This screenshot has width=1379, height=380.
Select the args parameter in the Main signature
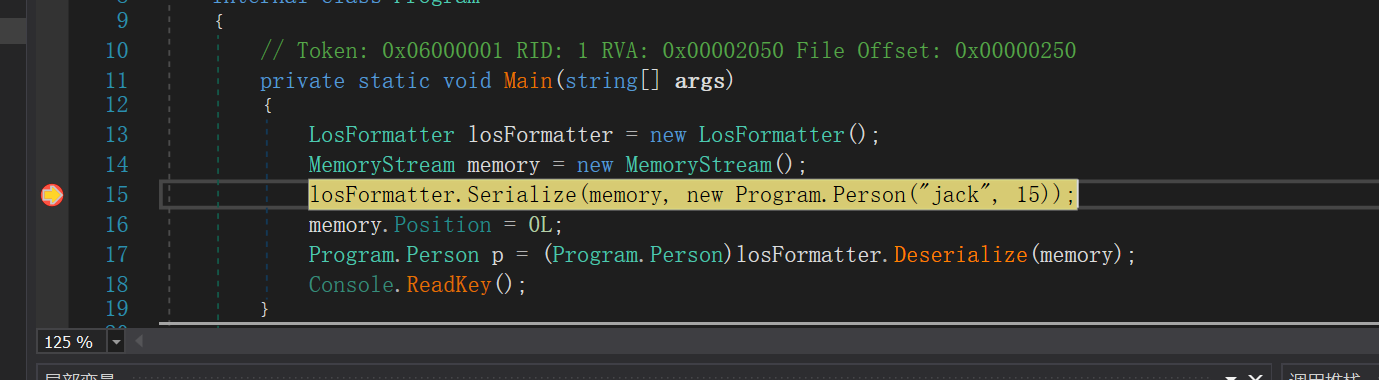tap(699, 81)
